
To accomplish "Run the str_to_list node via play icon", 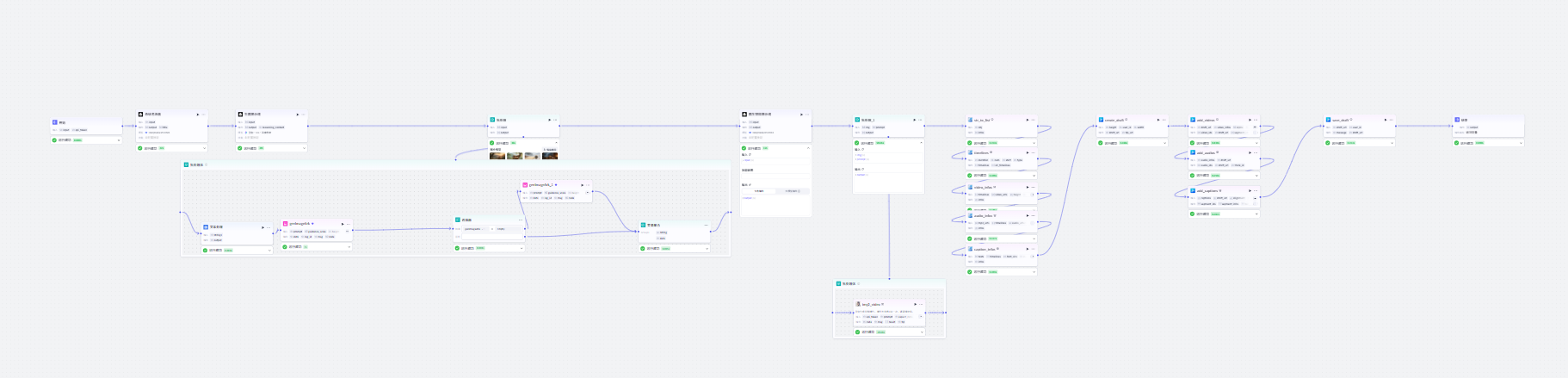I will coord(1027,120).
